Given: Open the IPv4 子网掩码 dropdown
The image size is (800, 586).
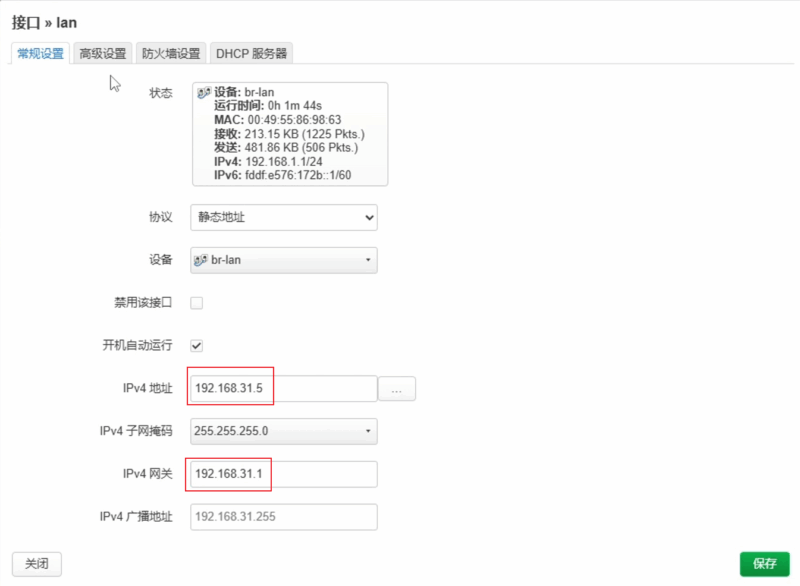Looking at the screenshot, I should point(284,431).
